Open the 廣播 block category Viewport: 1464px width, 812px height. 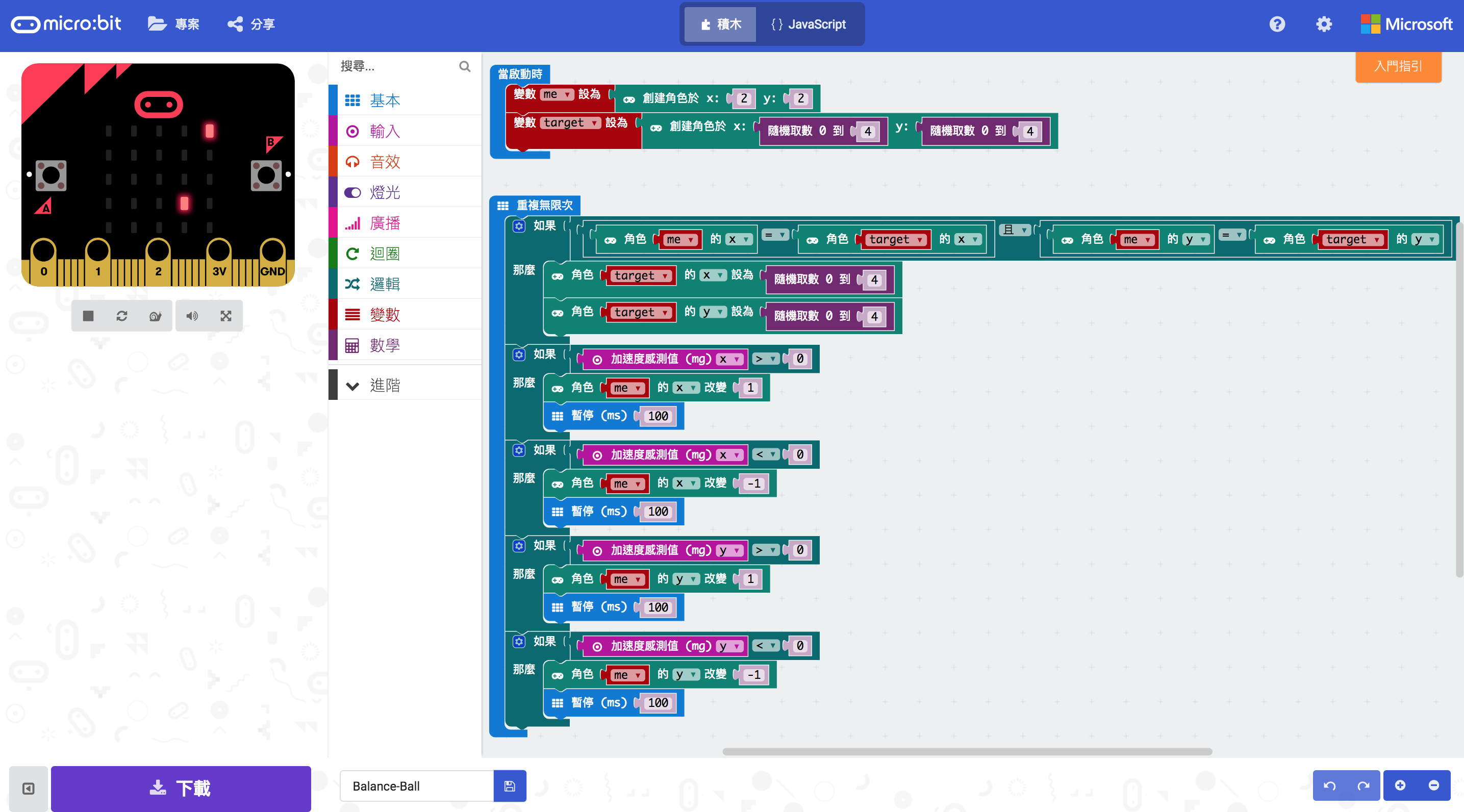tap(405, 223)
